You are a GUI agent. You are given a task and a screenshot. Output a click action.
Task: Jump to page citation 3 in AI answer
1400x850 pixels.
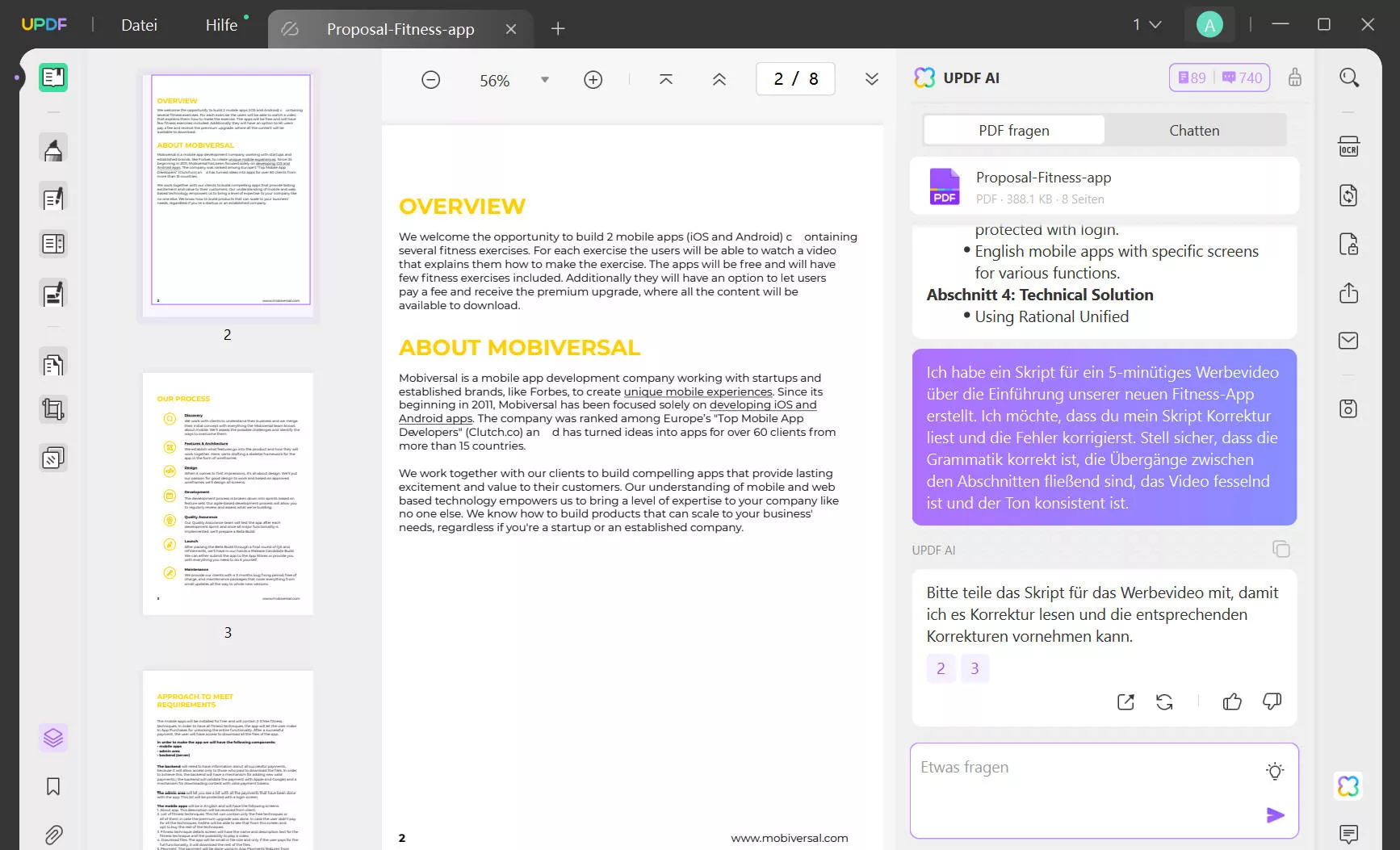point(975,668)
